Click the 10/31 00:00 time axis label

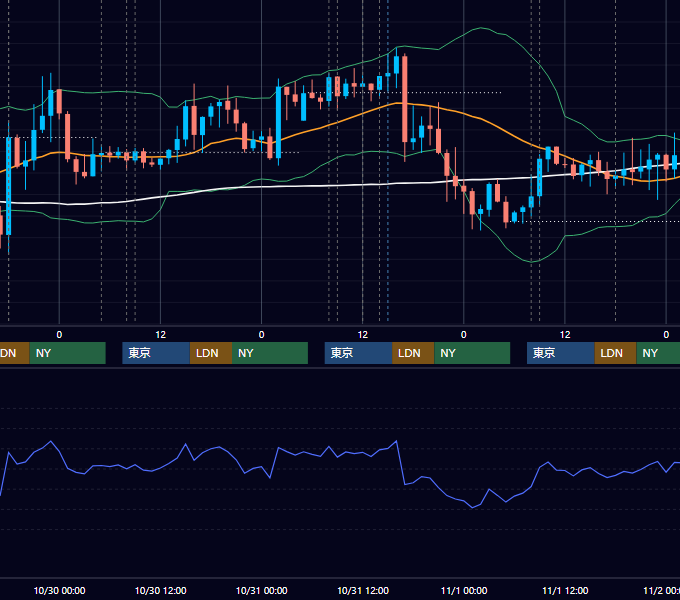262,590
